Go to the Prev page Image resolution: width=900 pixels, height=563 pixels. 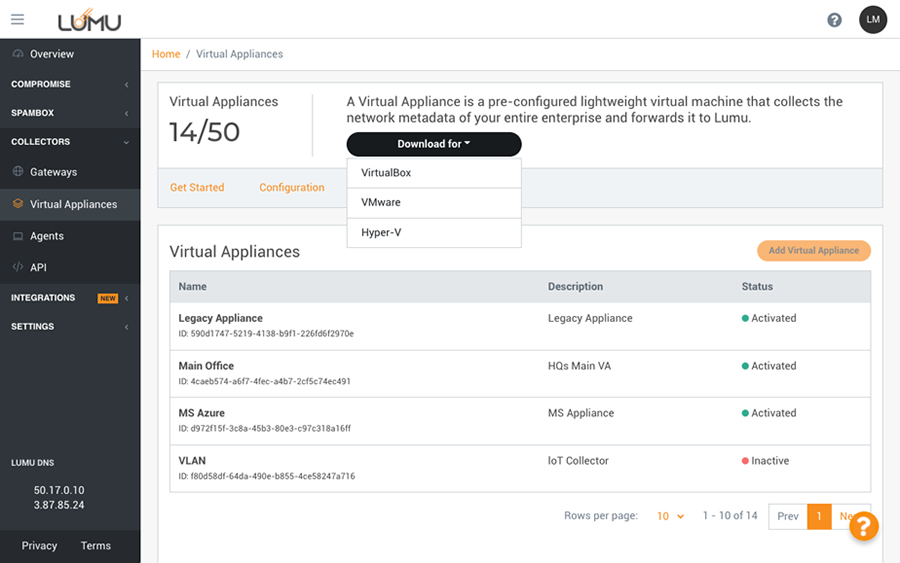[787, 516]
